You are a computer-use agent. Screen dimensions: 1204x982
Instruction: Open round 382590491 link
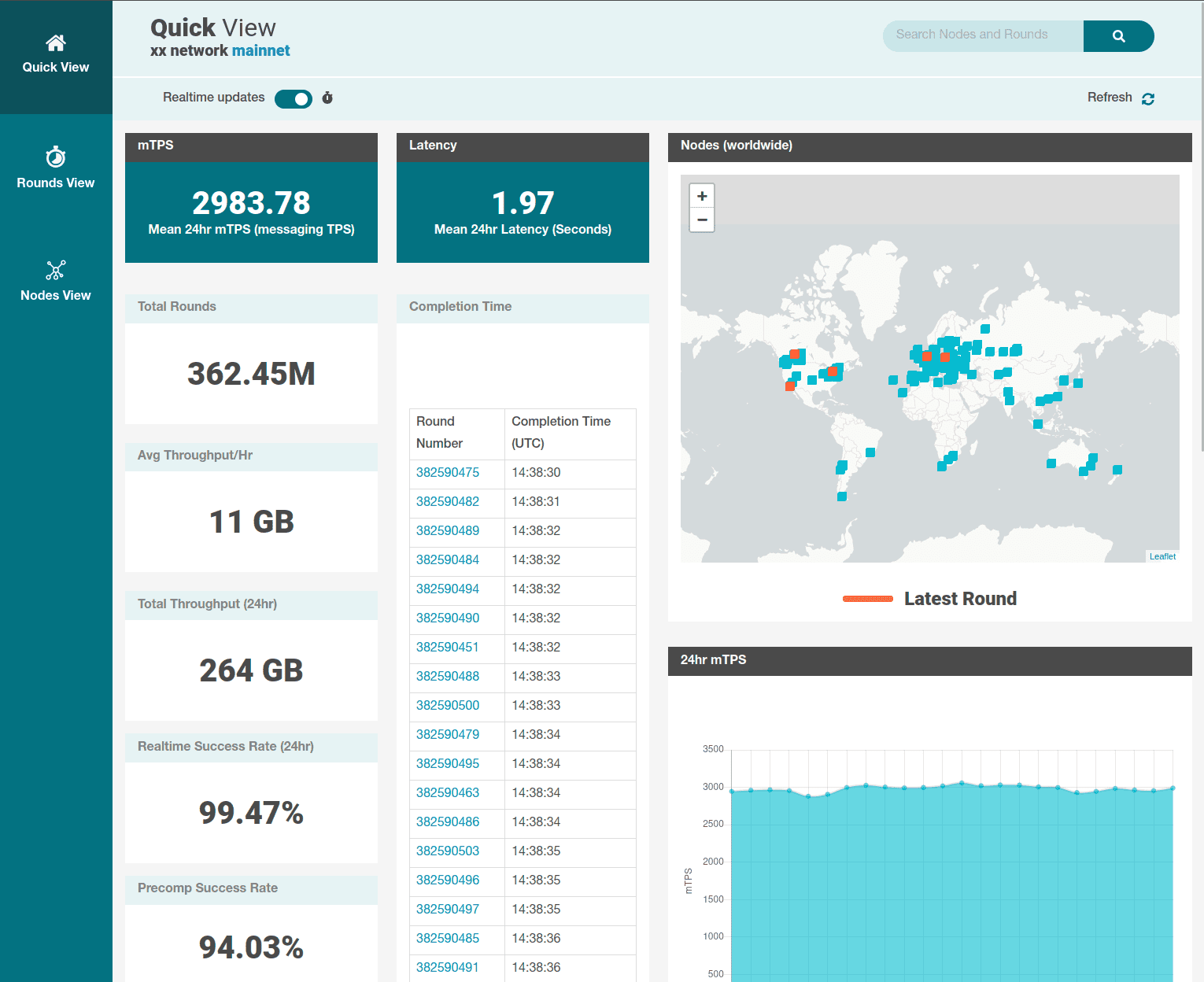tap(448, 968)
